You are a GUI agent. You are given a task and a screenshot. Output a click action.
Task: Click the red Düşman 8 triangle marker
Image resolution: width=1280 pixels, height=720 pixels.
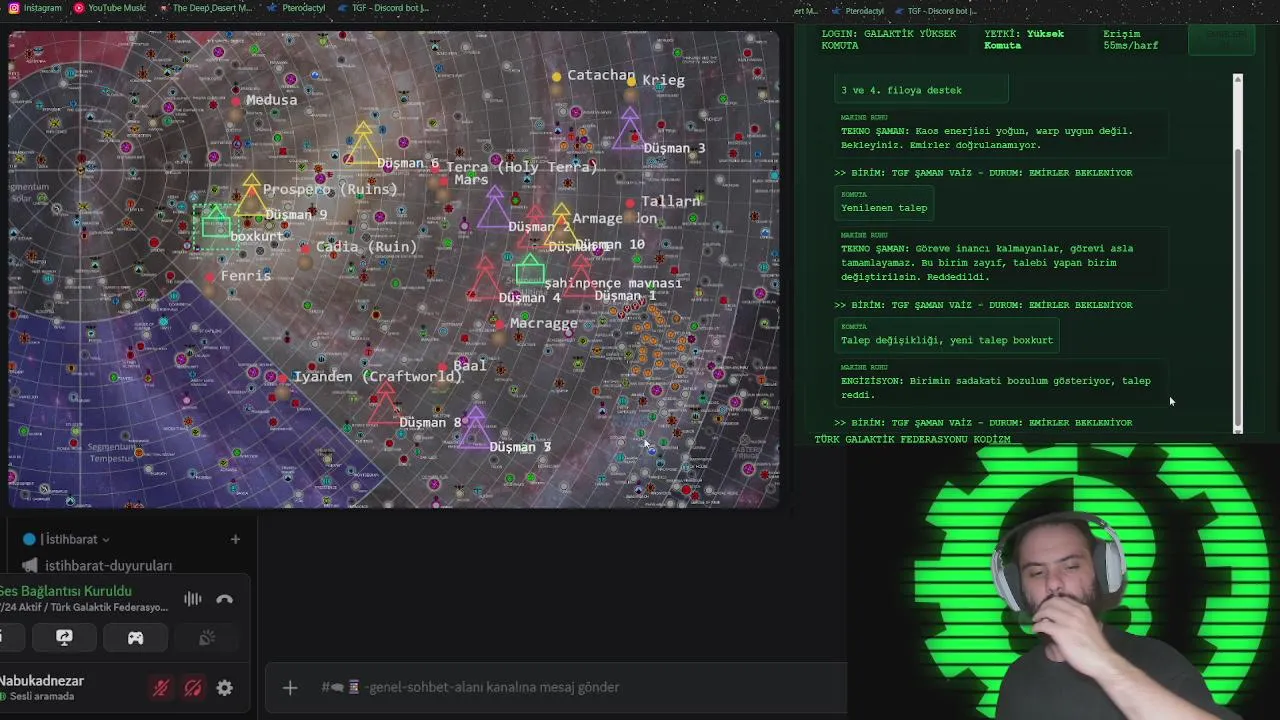click(x=384, y=403)
